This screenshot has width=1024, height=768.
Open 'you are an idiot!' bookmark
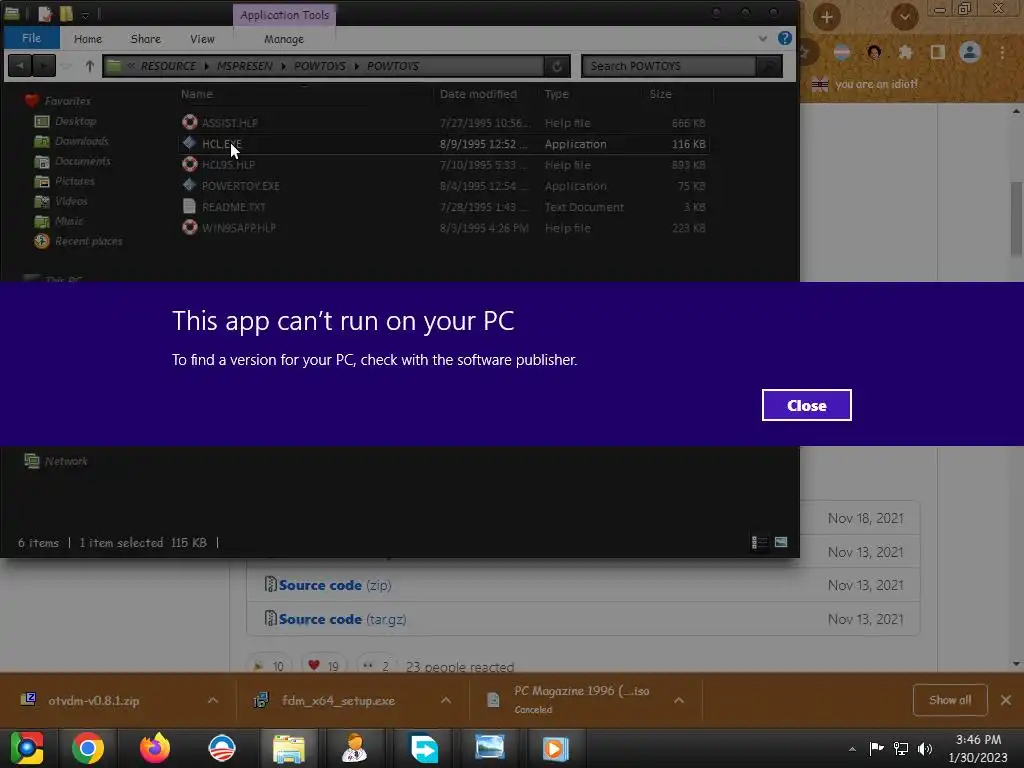(865, 84)
